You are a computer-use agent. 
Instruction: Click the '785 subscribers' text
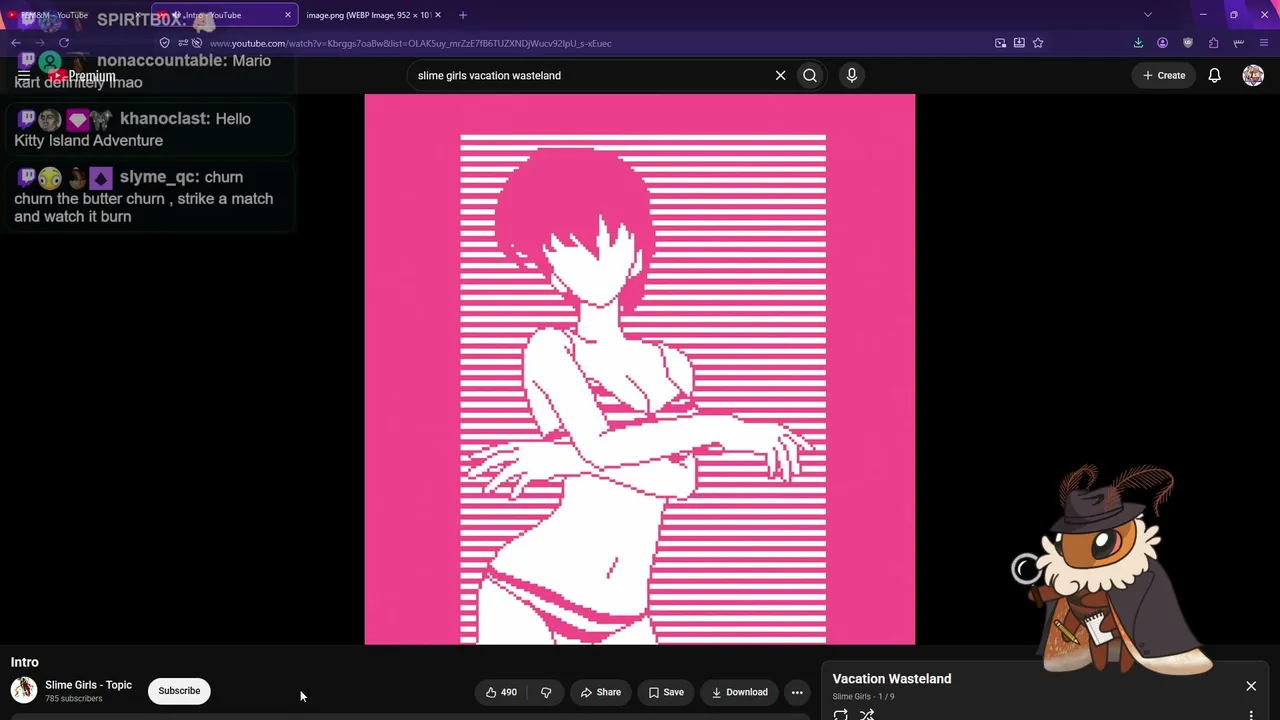[74, 699]
